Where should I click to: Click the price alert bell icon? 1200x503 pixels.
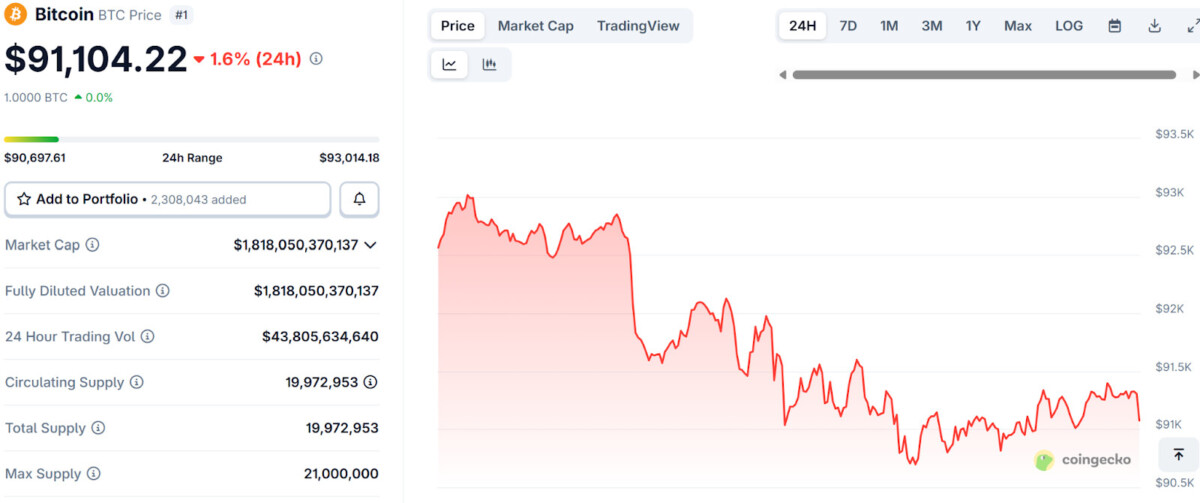click(x=359, y=199)
